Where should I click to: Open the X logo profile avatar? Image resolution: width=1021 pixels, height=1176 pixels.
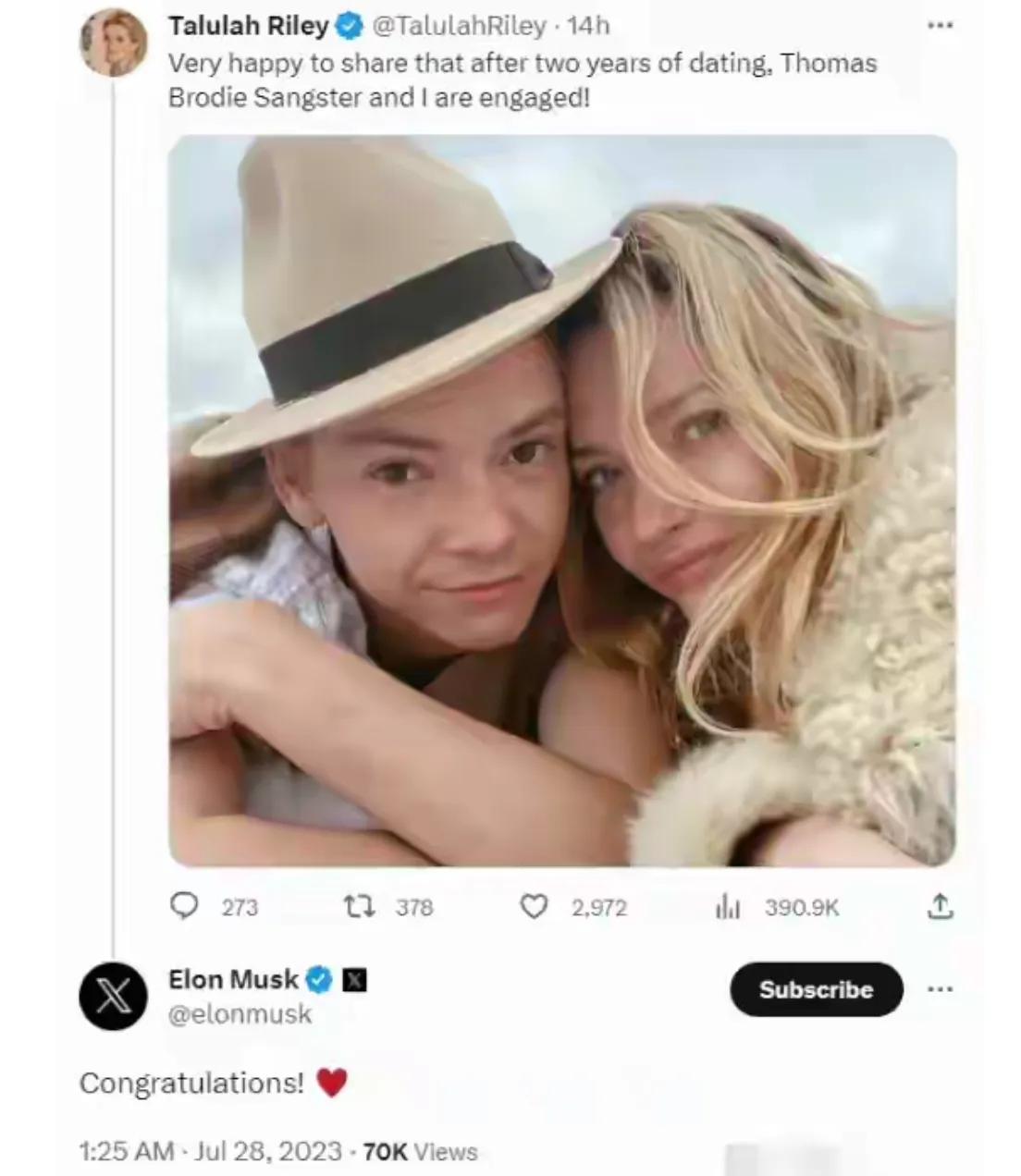[113, 996]
